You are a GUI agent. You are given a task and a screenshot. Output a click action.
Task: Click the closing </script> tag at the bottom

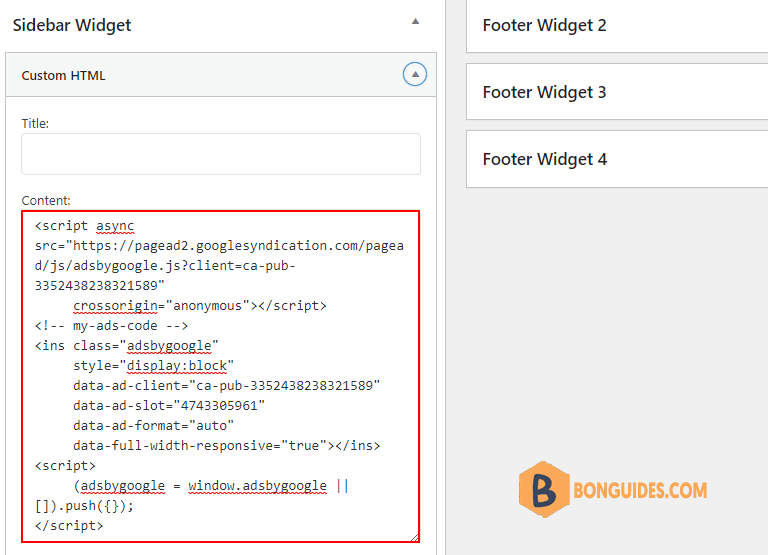coord(69,526)
